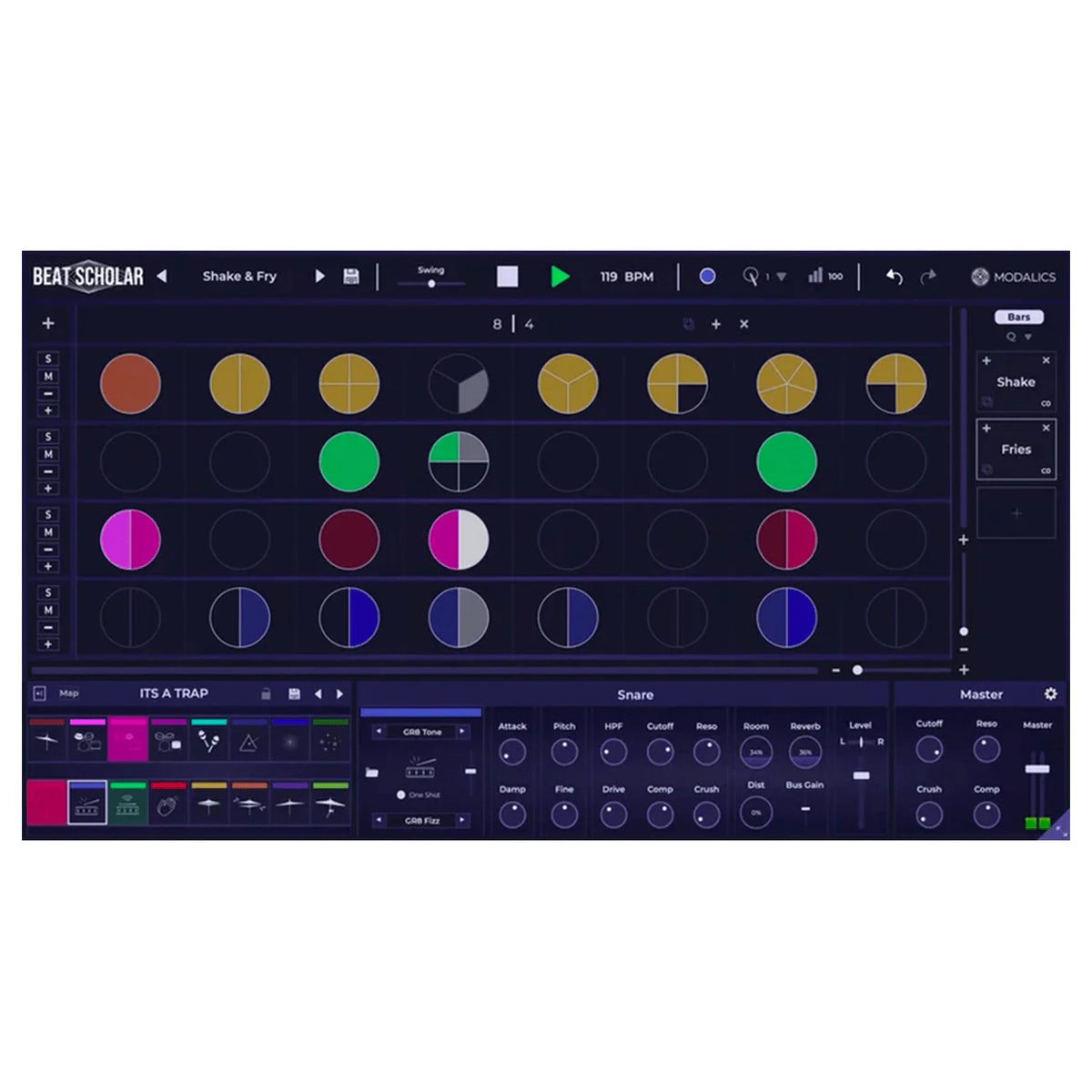Select the snare drum pad
Image resolution: width=1092 pixels, height=1092 pixels.
pos(87,803)
